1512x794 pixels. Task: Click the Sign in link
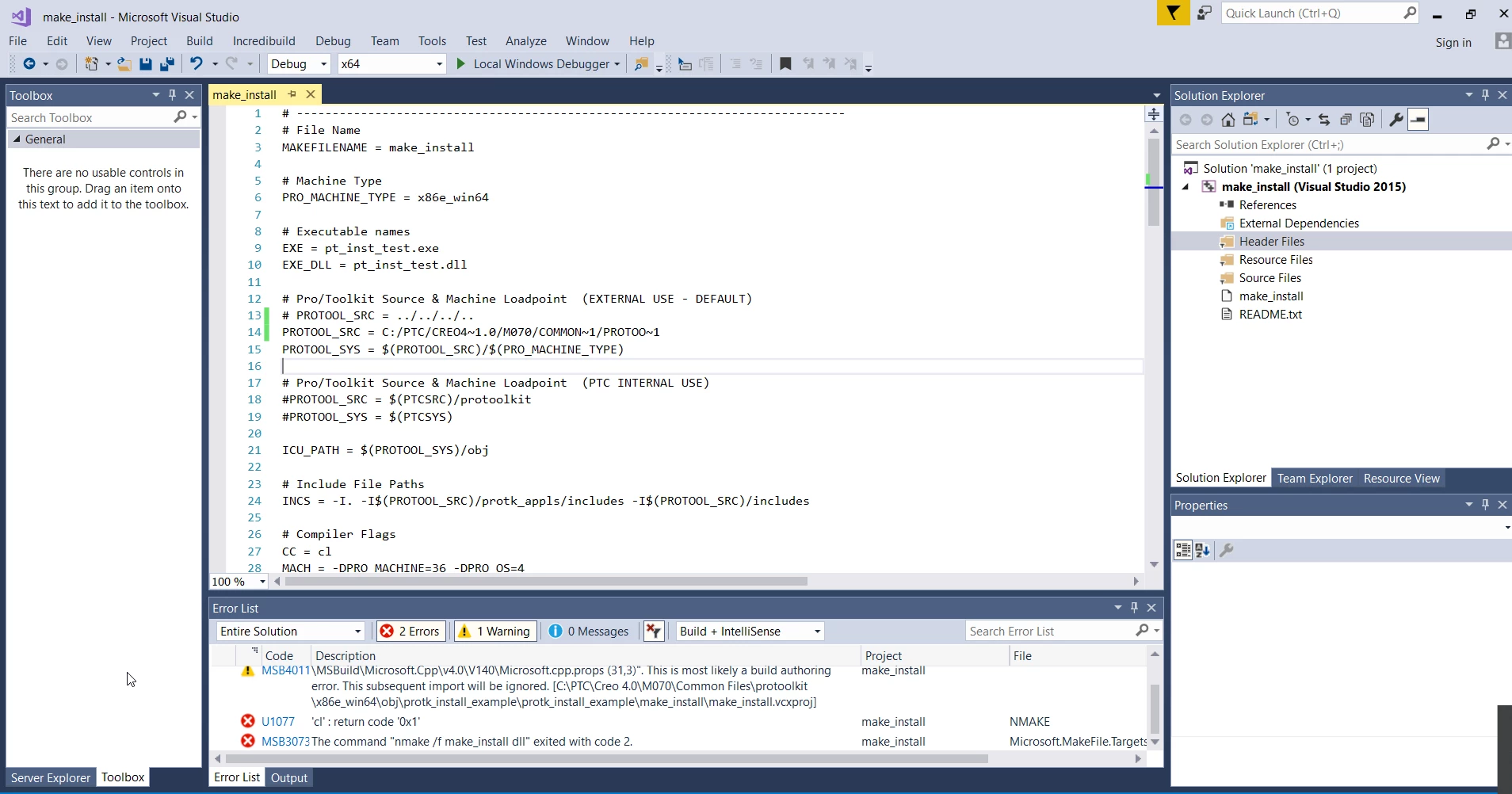pos(1453,43)
